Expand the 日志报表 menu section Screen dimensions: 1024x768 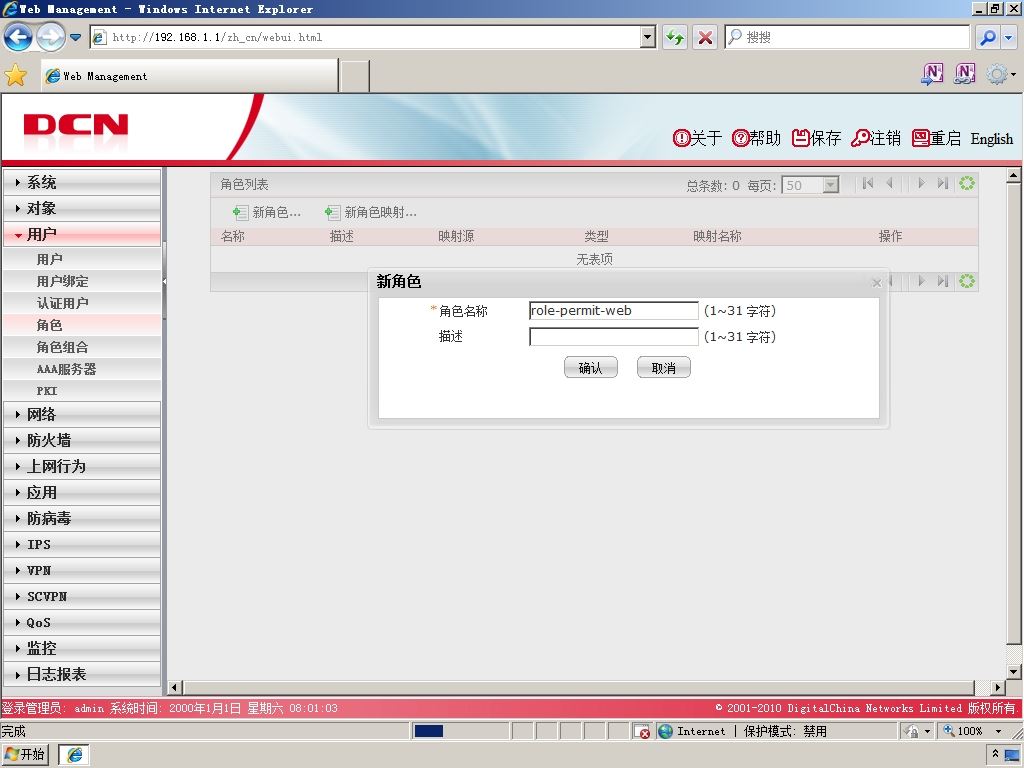[x=82, y=675]
